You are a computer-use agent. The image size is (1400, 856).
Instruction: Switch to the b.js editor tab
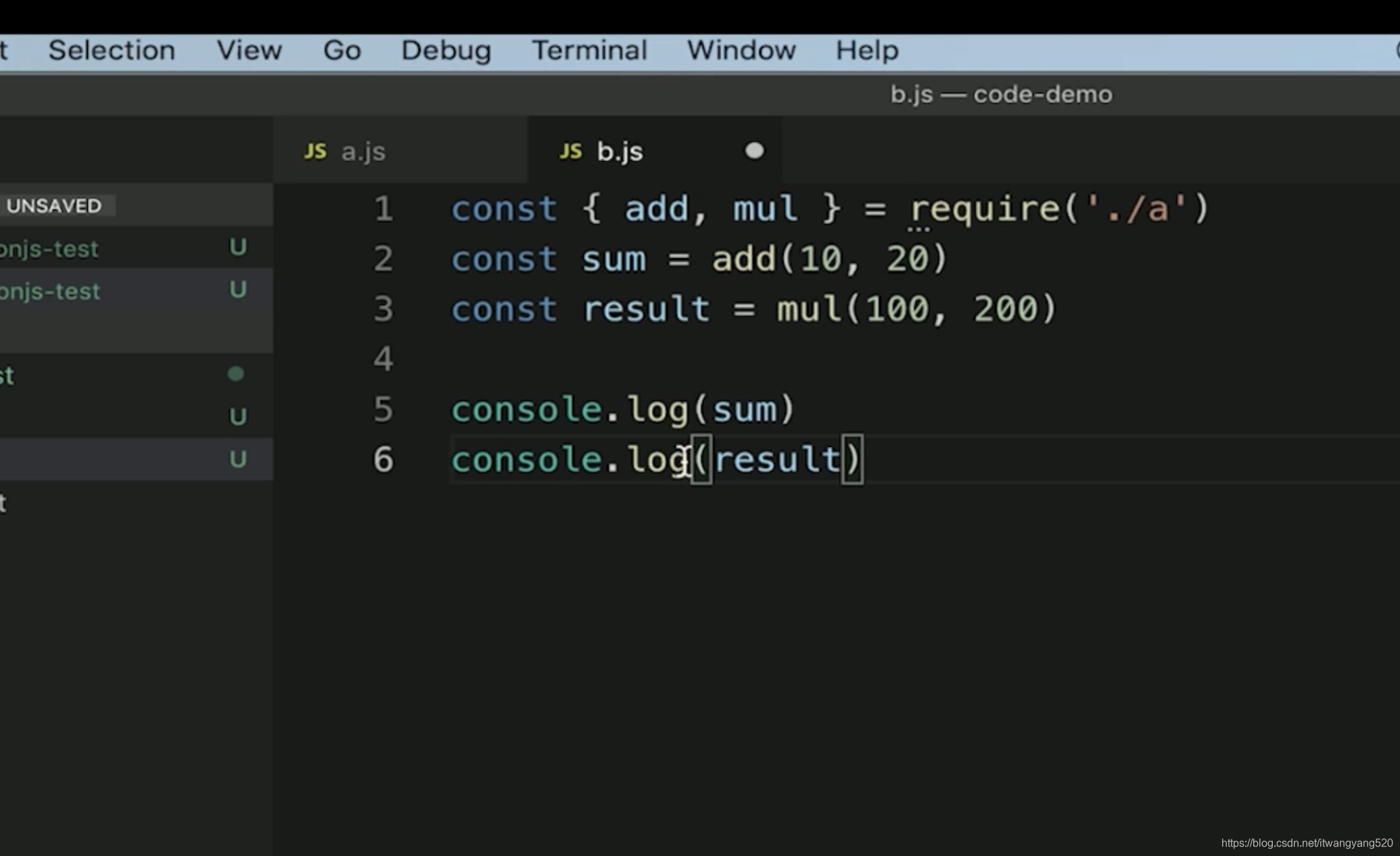[x=654, y=151]
